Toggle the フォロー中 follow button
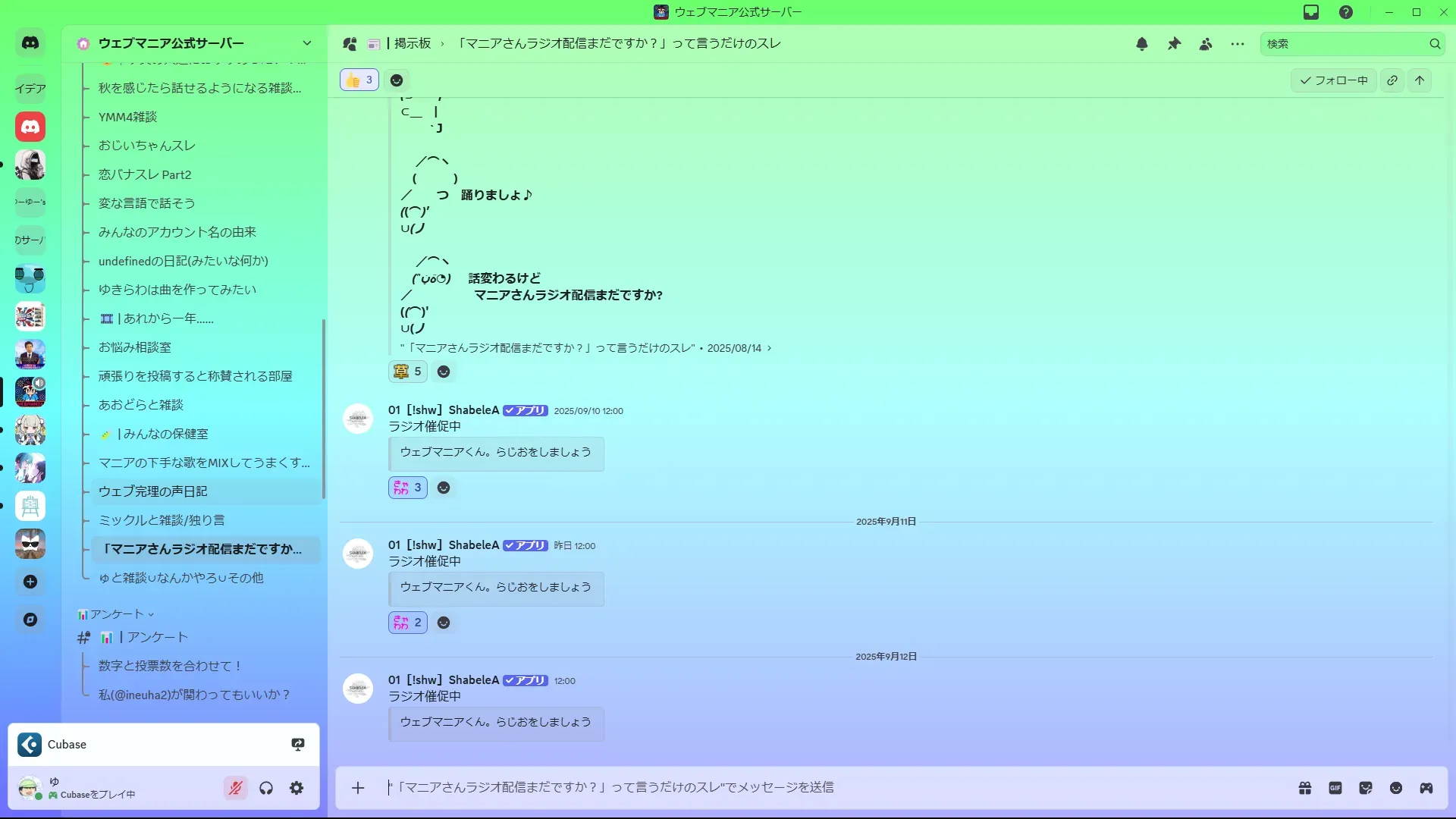Viewport: 1456px width, 819px height. (1333, 80)
